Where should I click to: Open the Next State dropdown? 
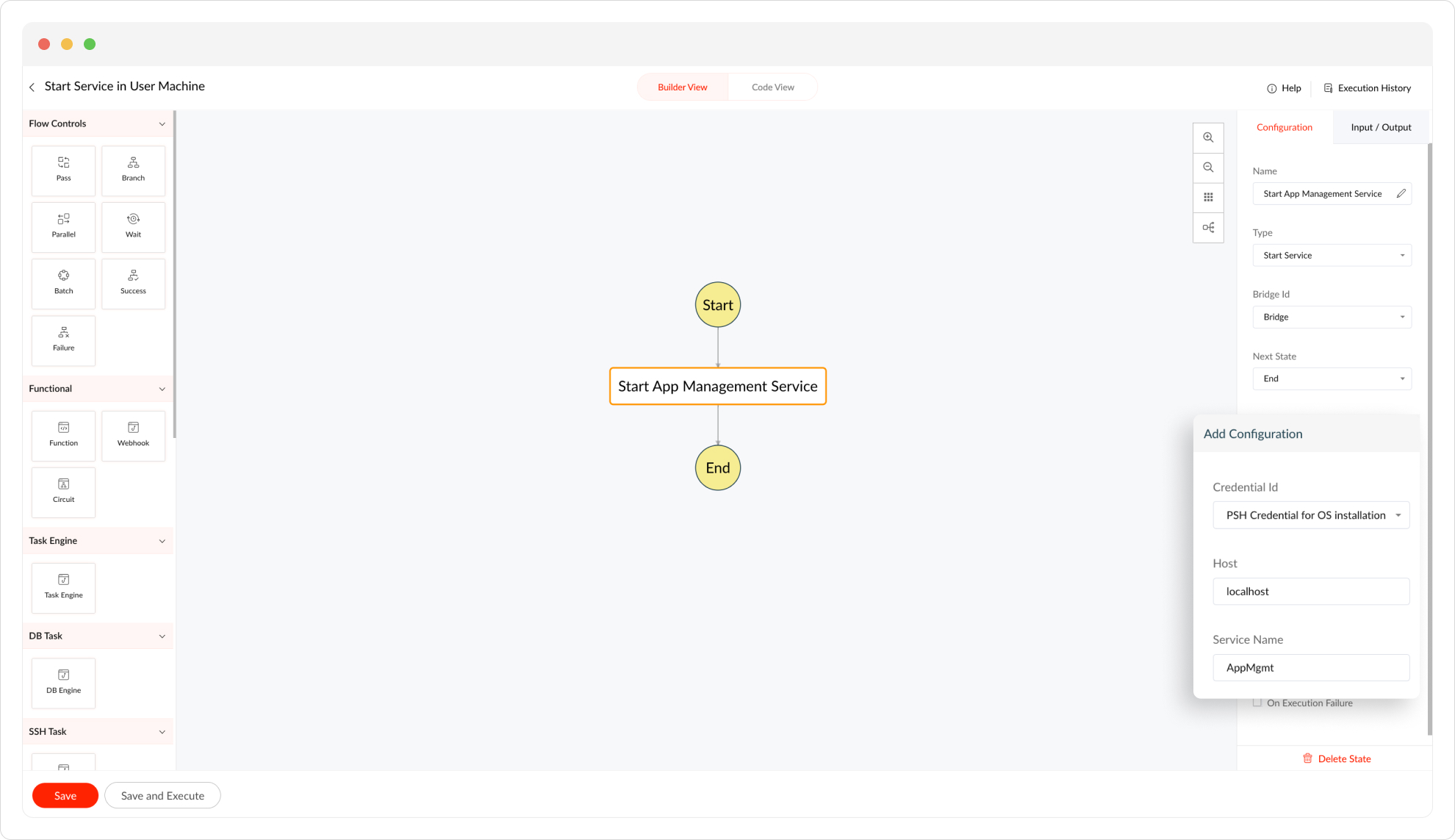(1332, 378)
